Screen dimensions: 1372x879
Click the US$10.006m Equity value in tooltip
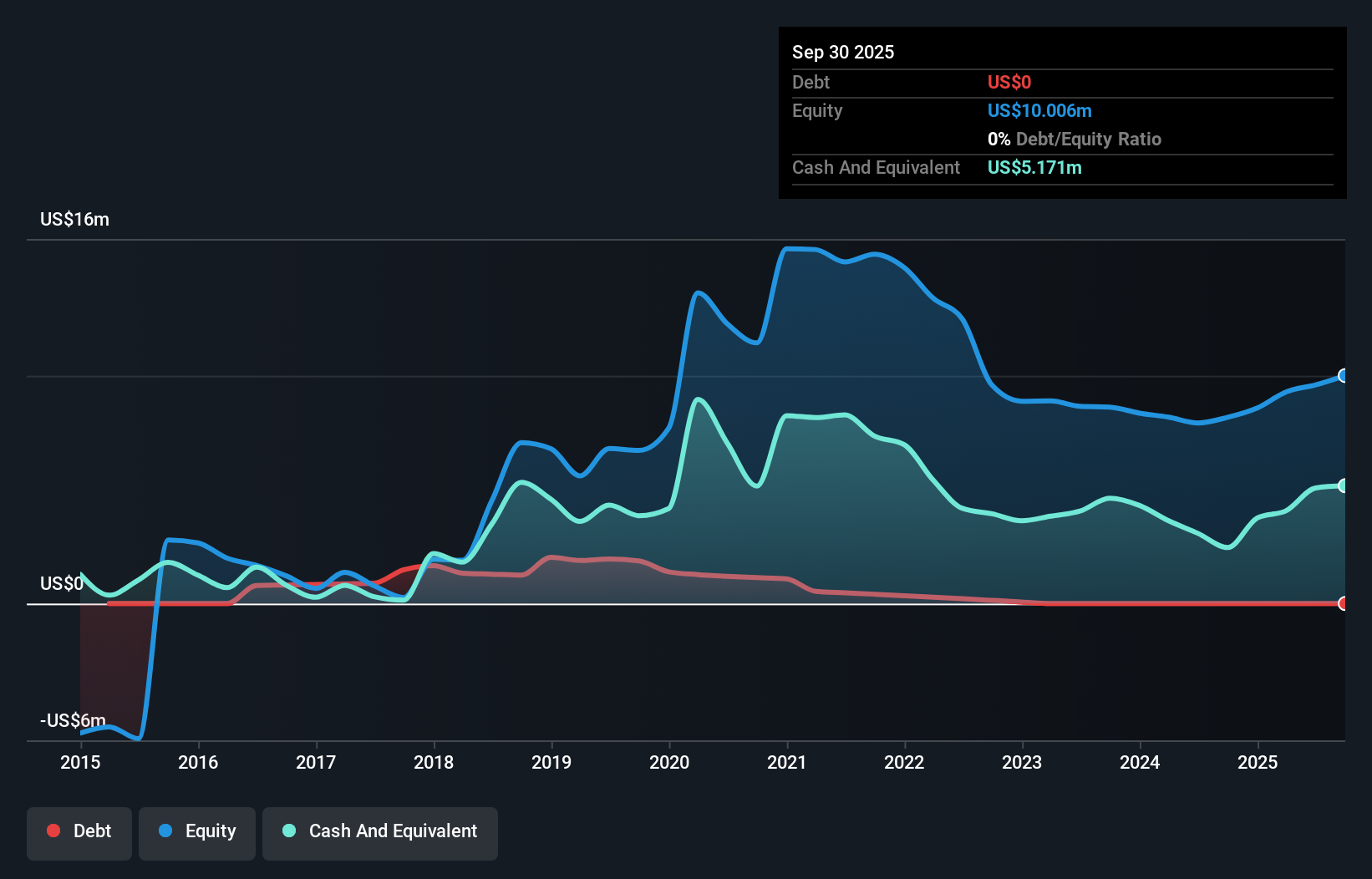point(1039,110)
